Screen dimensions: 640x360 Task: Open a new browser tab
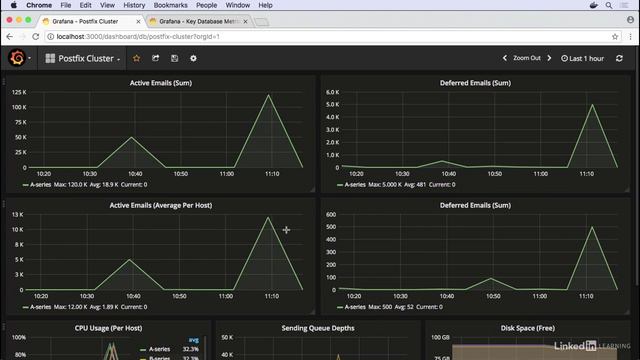pos(262,22)
